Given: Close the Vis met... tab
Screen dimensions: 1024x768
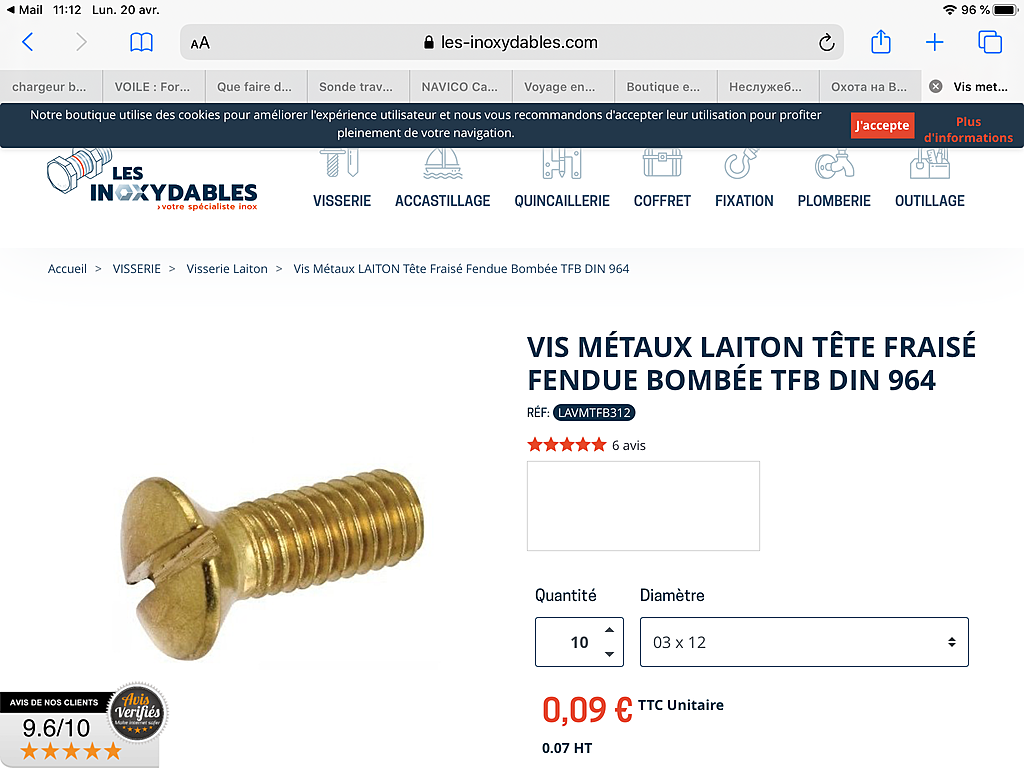Looking at the screenshot, I should click(936, 86).
